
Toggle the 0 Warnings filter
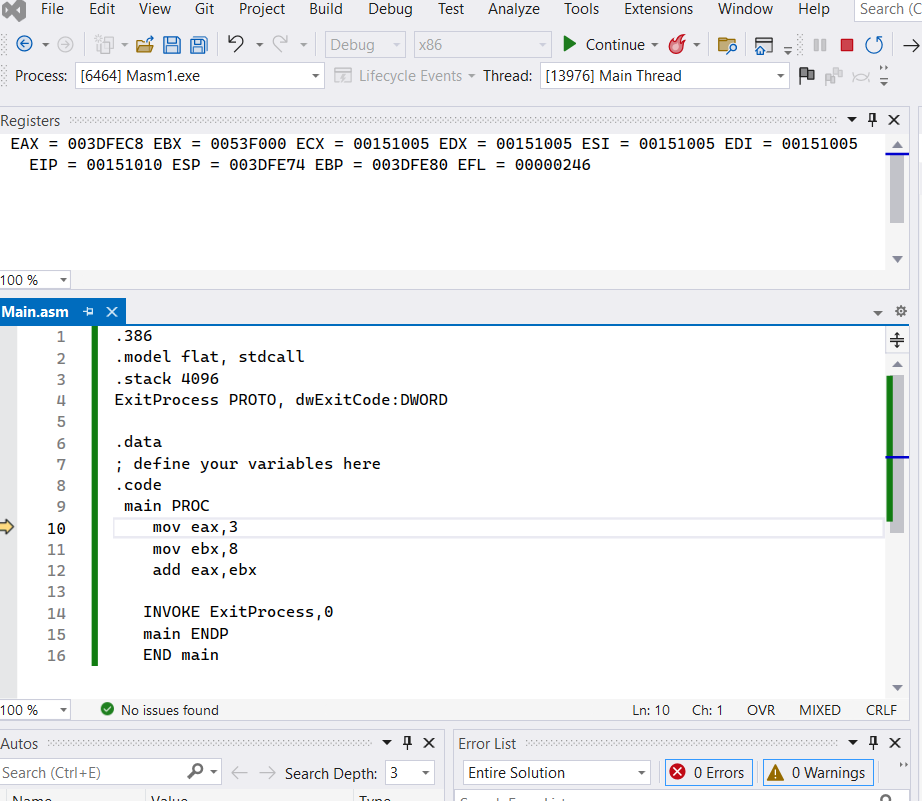818,773
